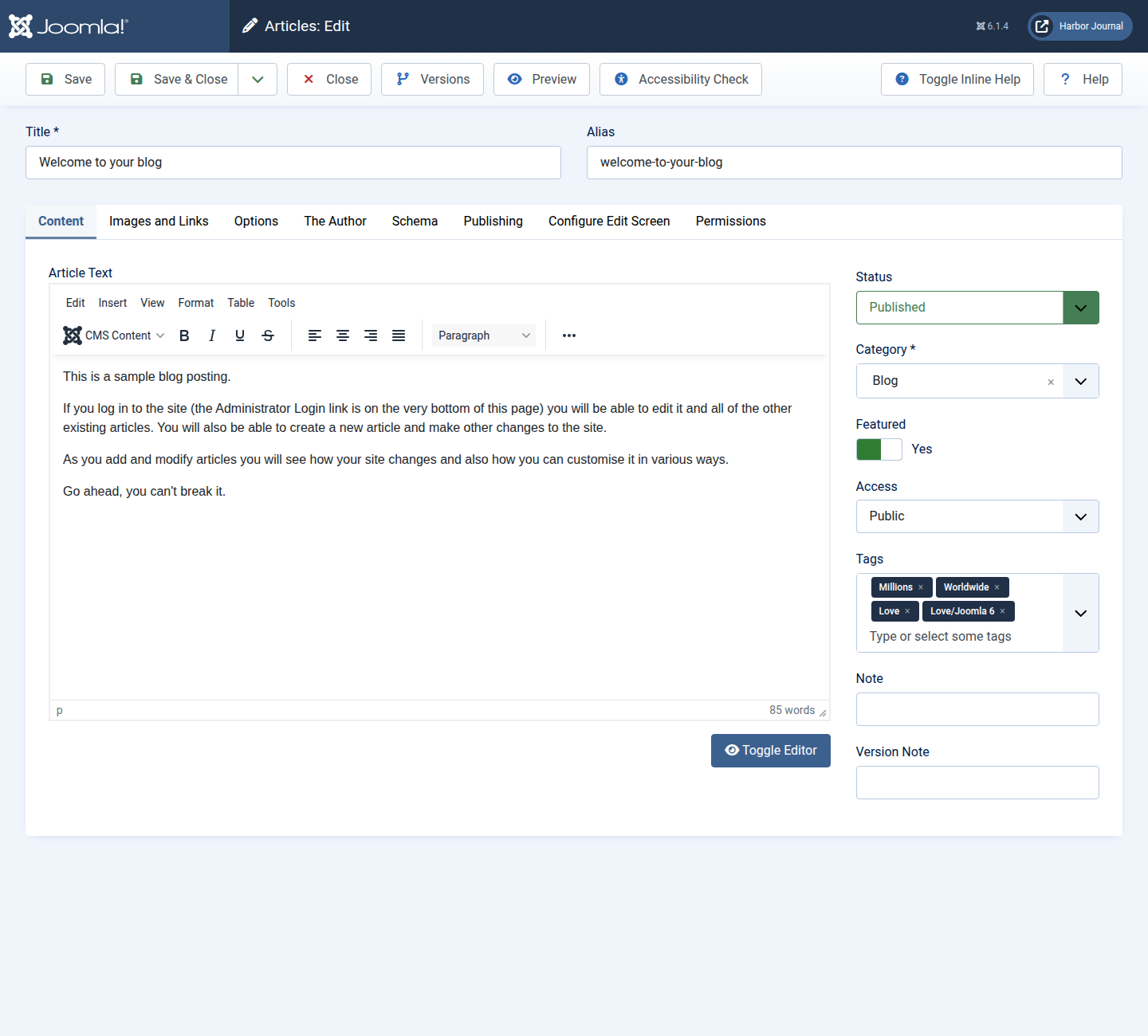Click Toggle Inline Help button
This screenshot has height=1036, width=1148.
957,80
